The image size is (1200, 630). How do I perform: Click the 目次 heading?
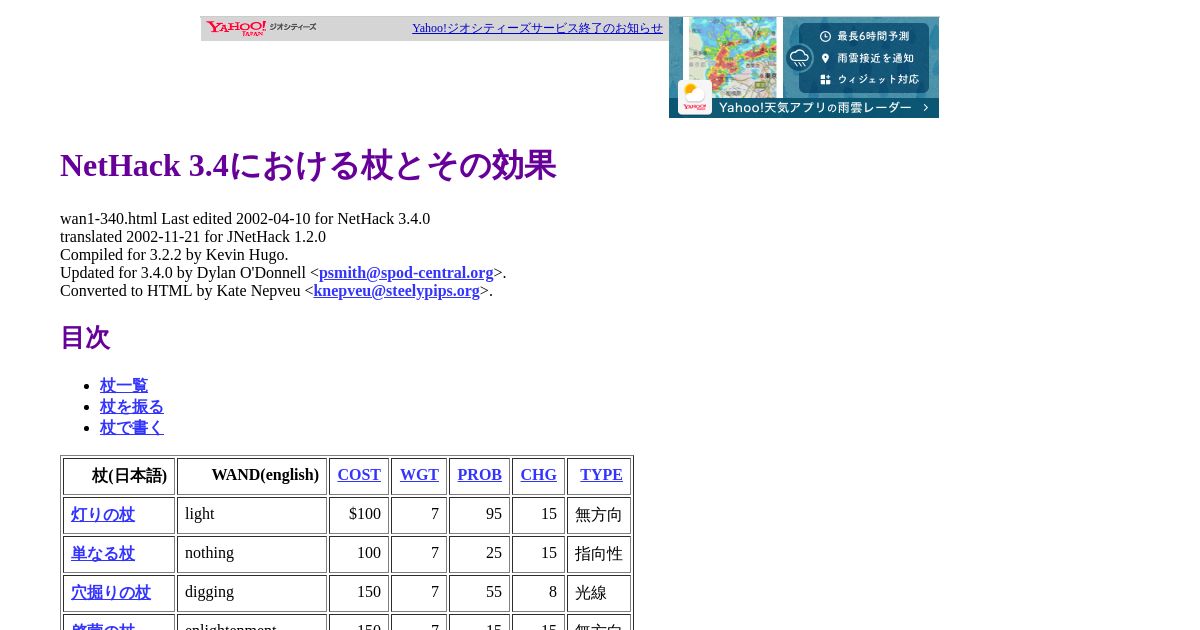[x=85, y=338]
